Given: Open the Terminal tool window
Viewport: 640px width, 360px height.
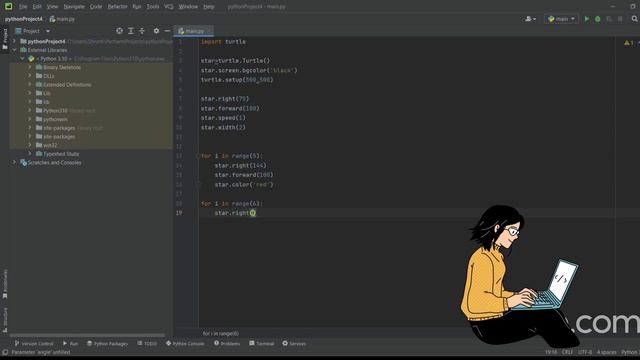Looking at the screenshot, I should 262,344.
